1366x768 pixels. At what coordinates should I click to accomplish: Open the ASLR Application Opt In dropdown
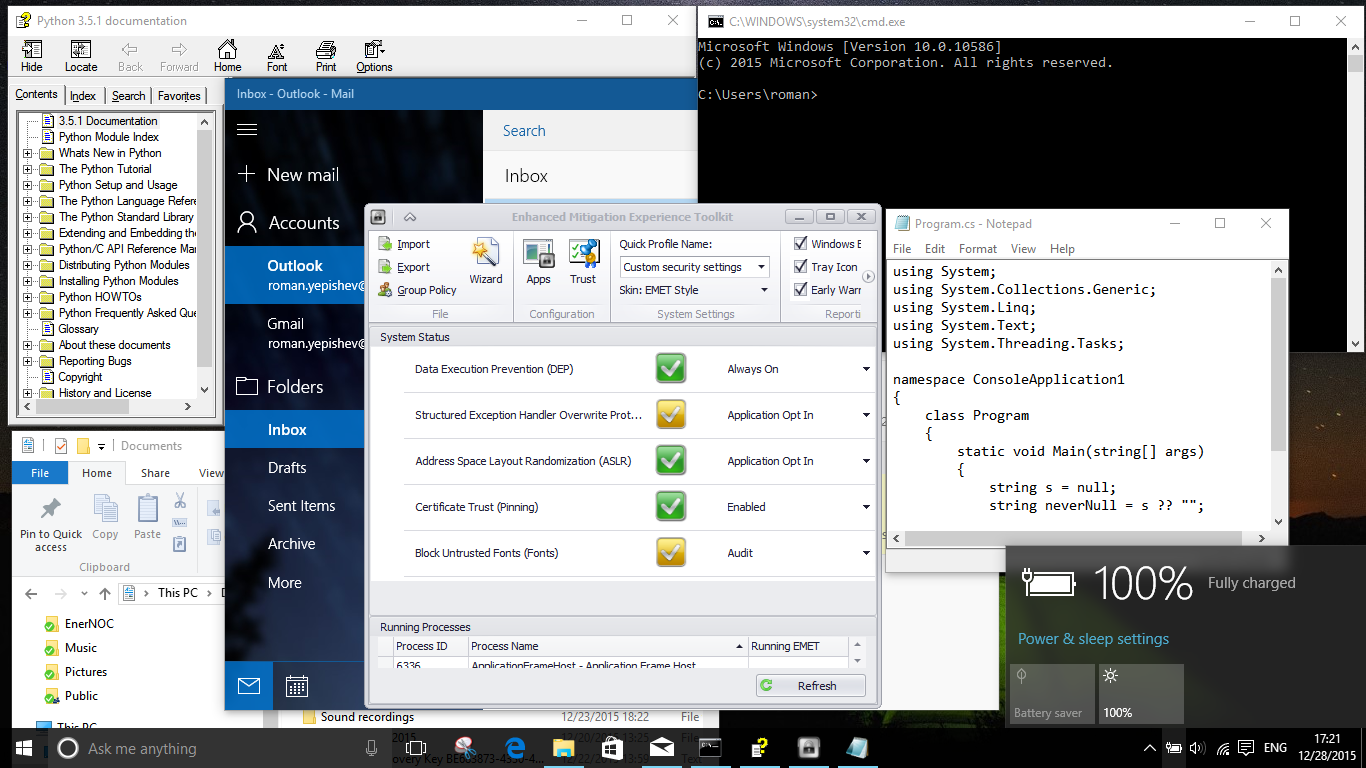point(867,461)
